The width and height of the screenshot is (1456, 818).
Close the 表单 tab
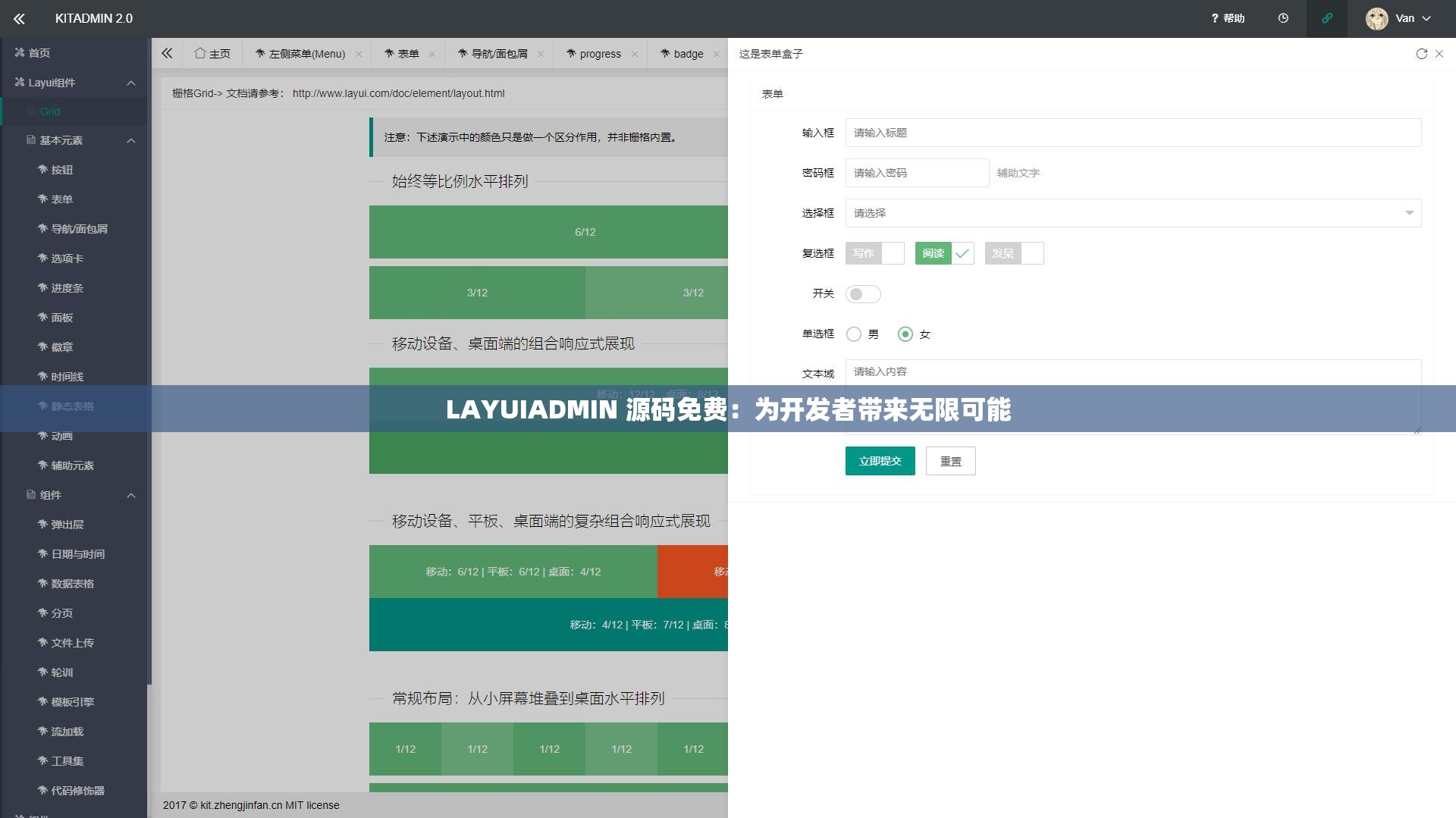431,54
